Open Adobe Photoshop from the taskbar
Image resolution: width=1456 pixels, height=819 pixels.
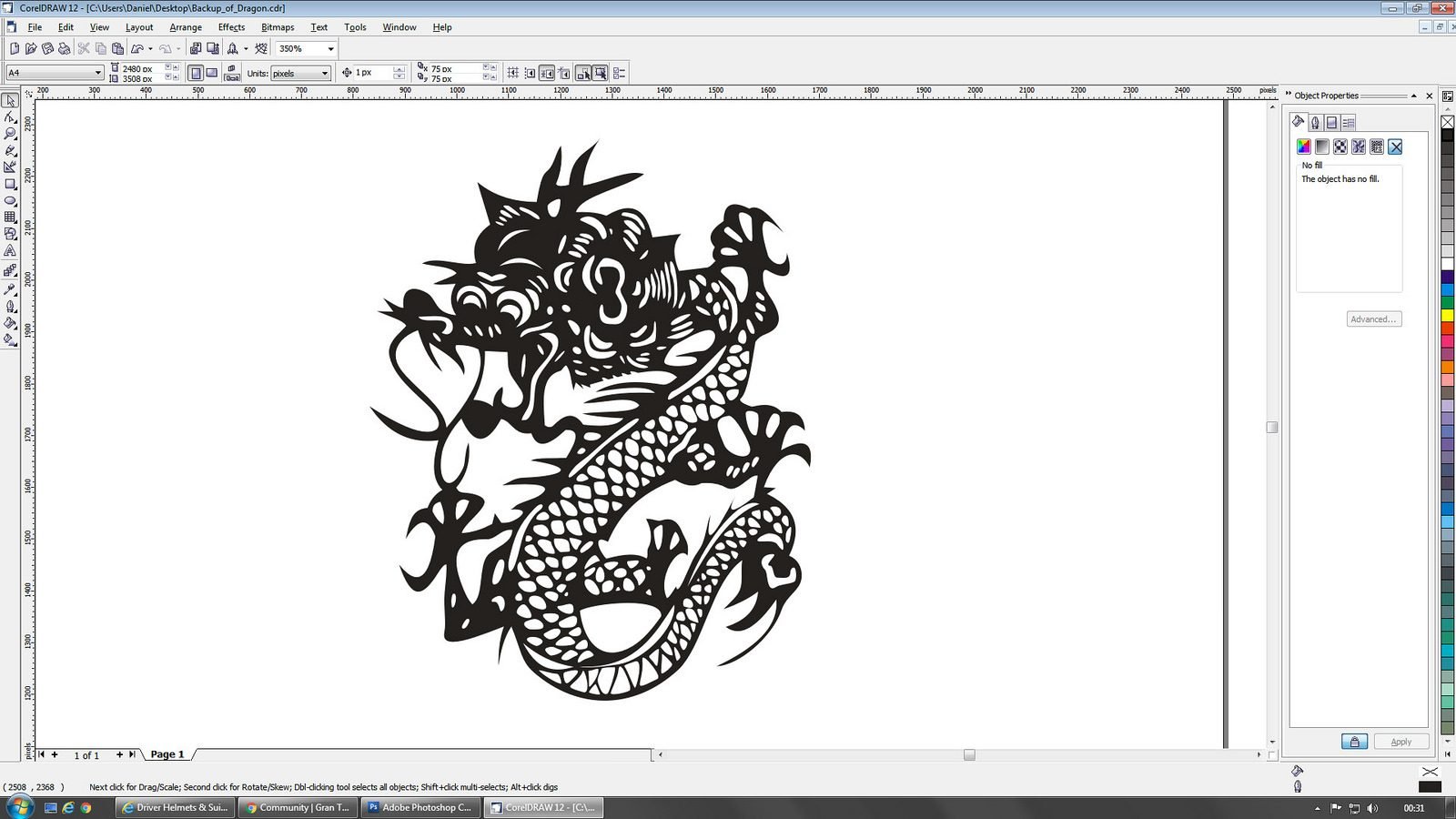click(x=420, y=807)
